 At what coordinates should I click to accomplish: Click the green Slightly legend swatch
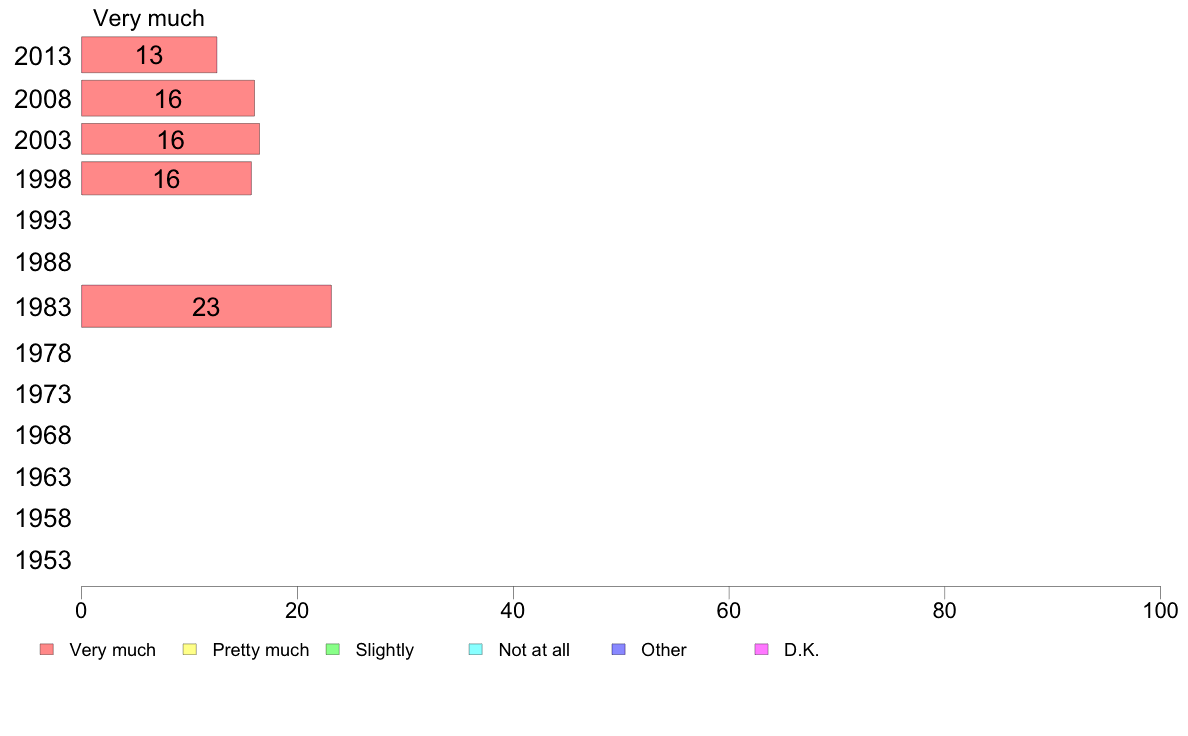pos(333,650)
